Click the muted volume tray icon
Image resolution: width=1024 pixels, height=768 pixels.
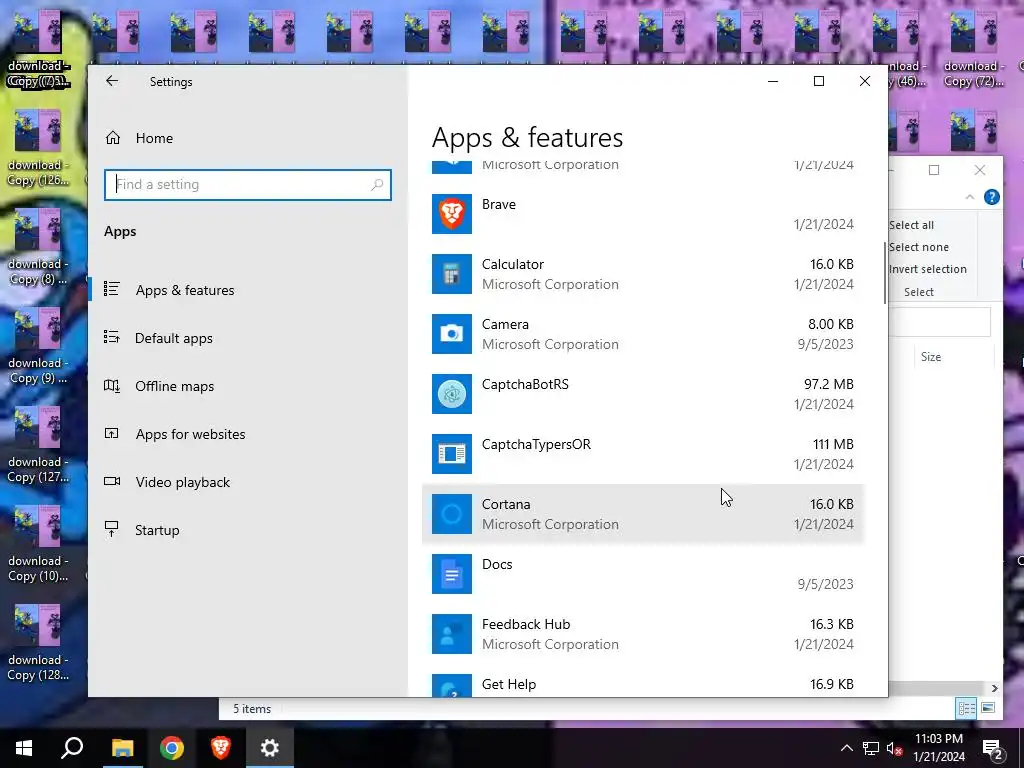pyautogui.click(x=895, y=748)
